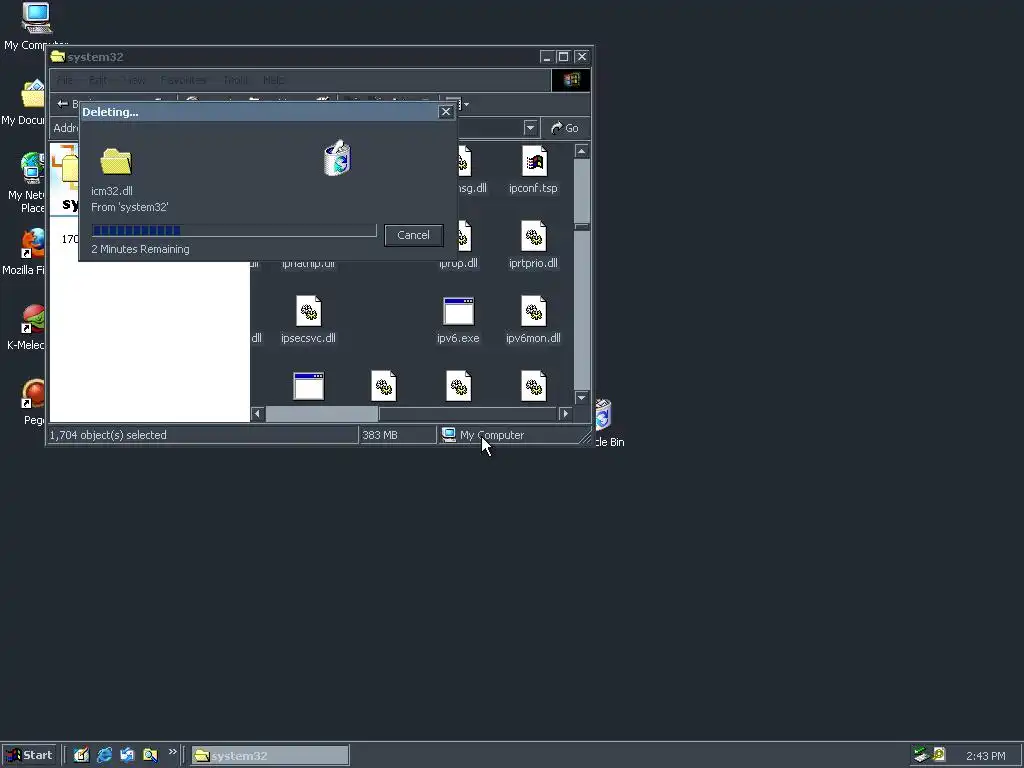Click the 'ipconf.tsp' file name label

(534, 188)
